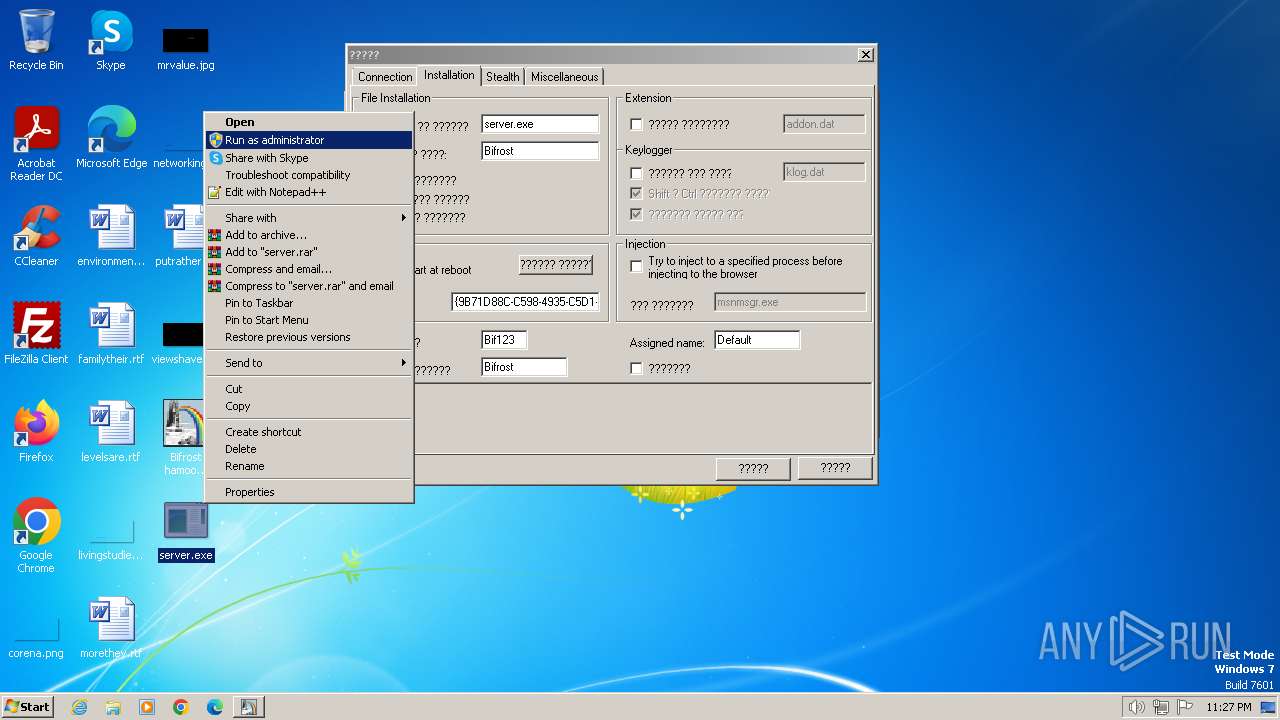Click the Assigned name Default field
The height and width of the screenshot is (720, 1280).
pyautogui.click(x=757, y=340)
